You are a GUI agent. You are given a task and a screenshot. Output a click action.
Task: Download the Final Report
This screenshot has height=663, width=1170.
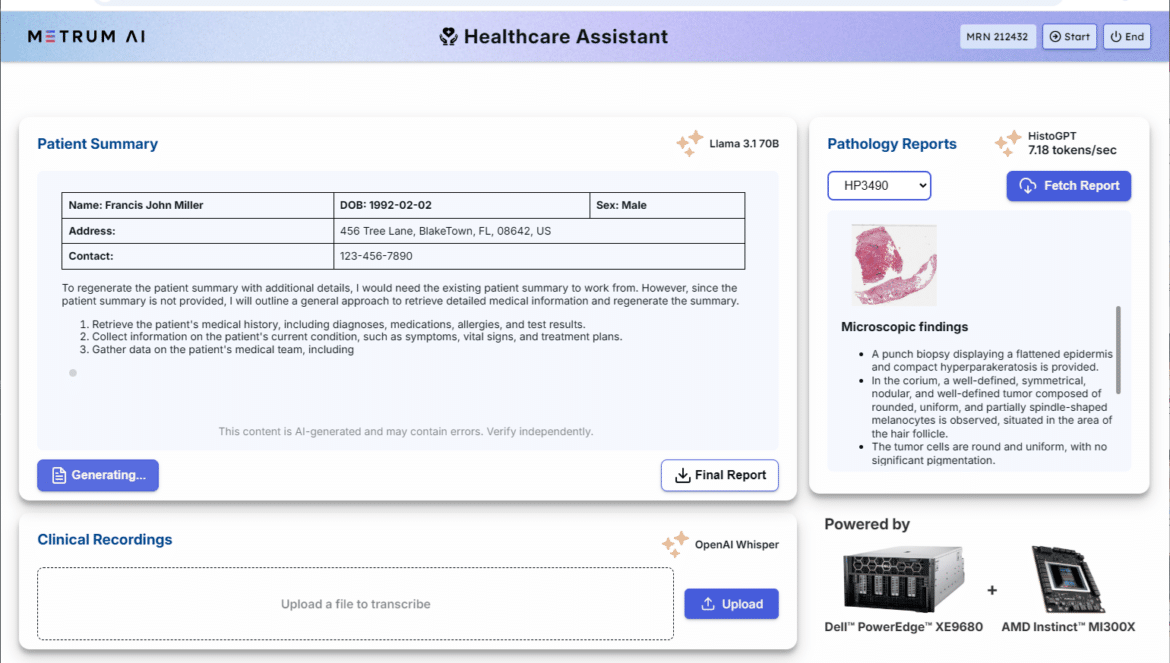click(719, 475)
